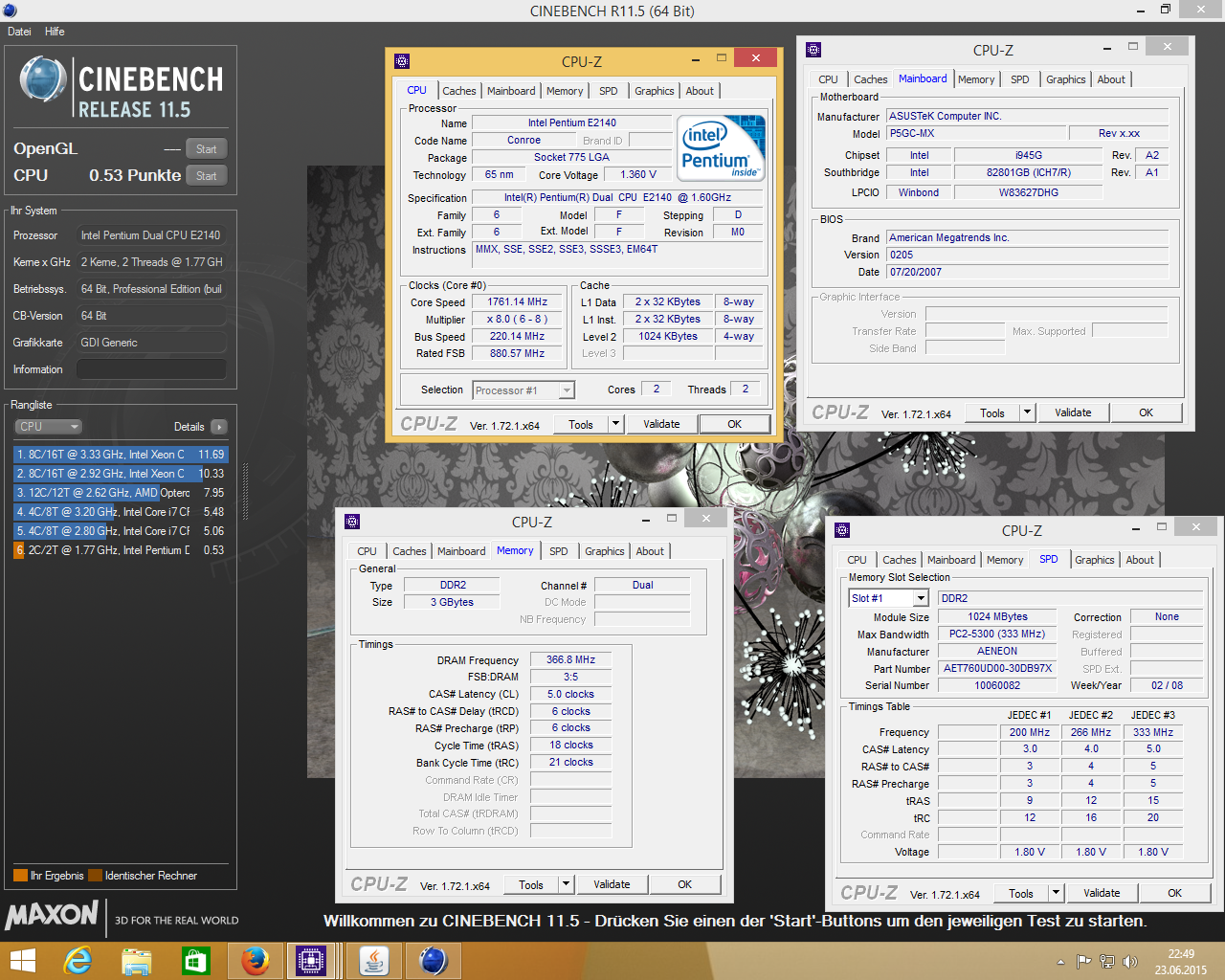Switch to About tab in SPD window

tap(1140, 560)
